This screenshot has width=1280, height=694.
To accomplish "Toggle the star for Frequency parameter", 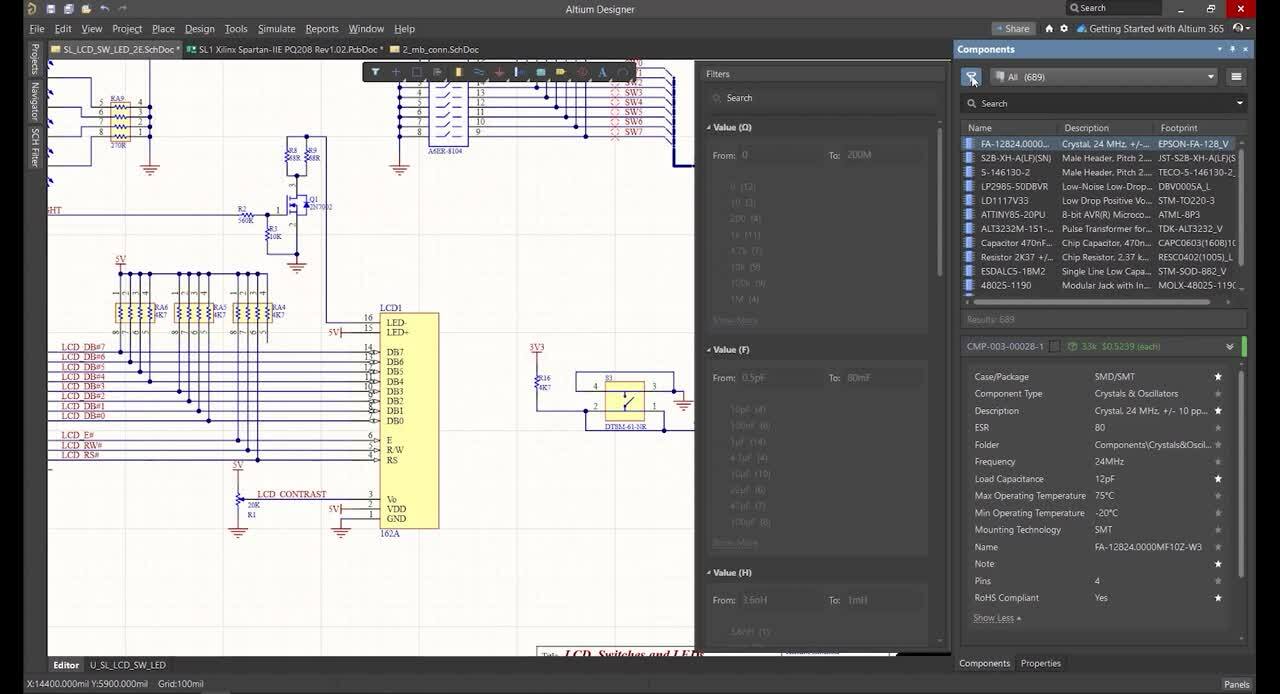I will point(1217,462).
